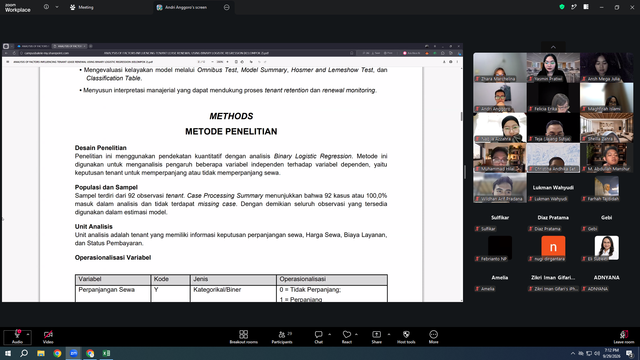Click the shared browser's address bar
This screenshot has height=360, width=640.
186,53
